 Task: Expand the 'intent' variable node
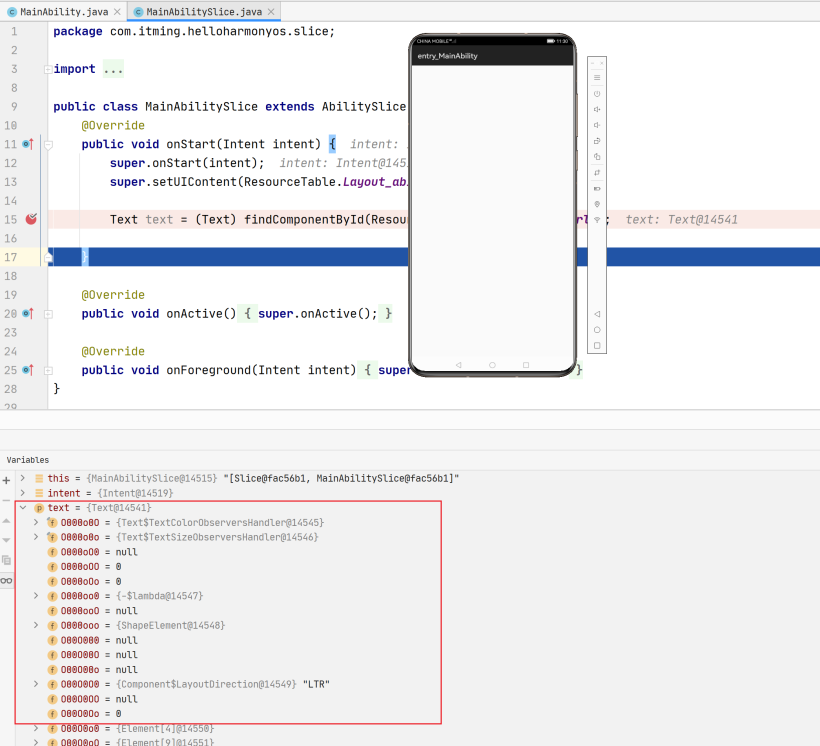pos(22,493)
